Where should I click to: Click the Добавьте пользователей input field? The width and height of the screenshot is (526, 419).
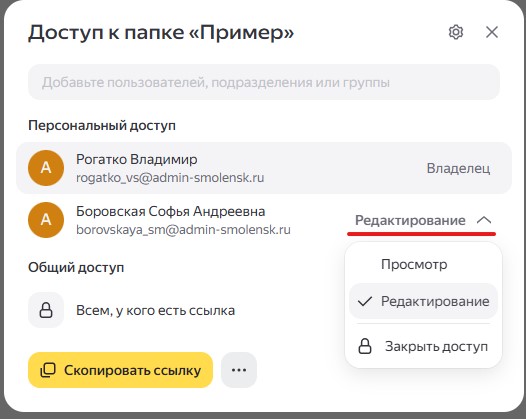click(x=264, y=82)
